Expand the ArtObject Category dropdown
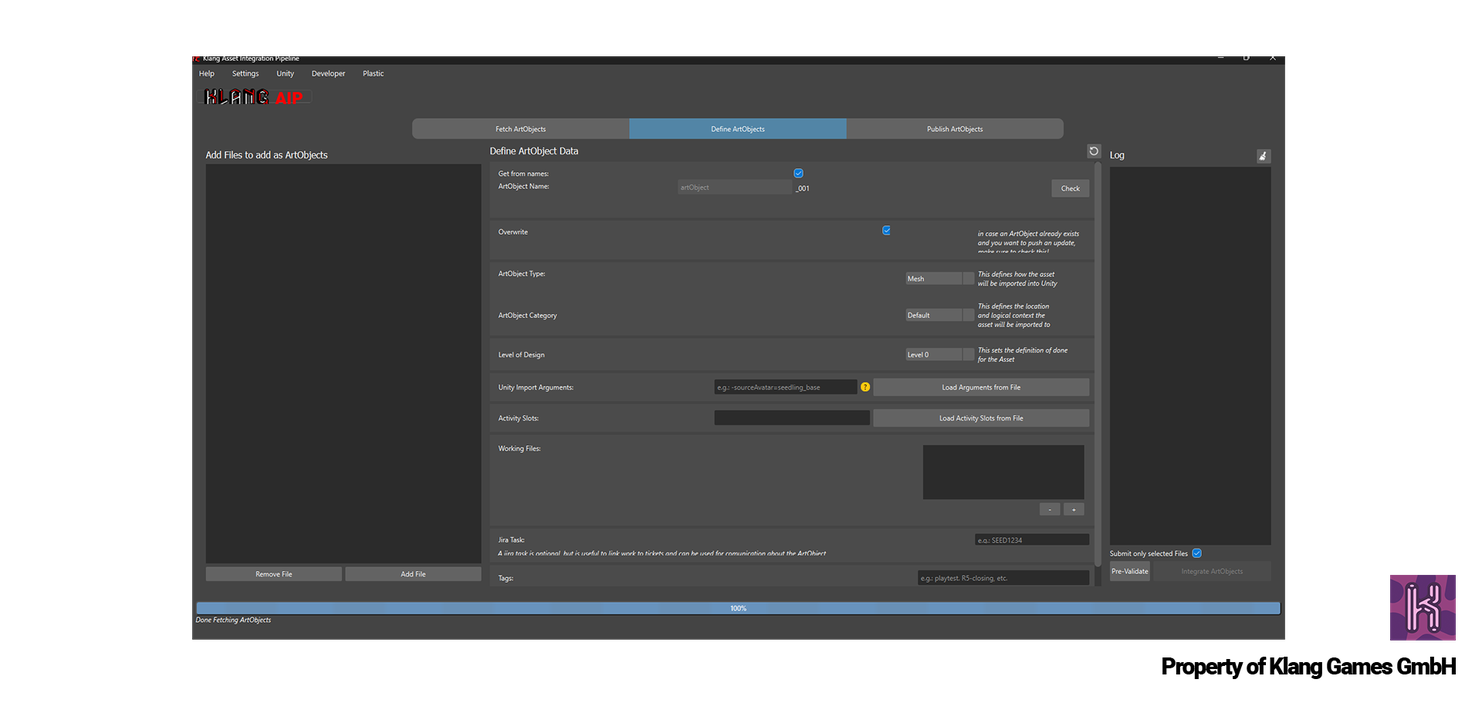Image resolution: width=1482 pixels, height=703 pixels. coord(939,315)
